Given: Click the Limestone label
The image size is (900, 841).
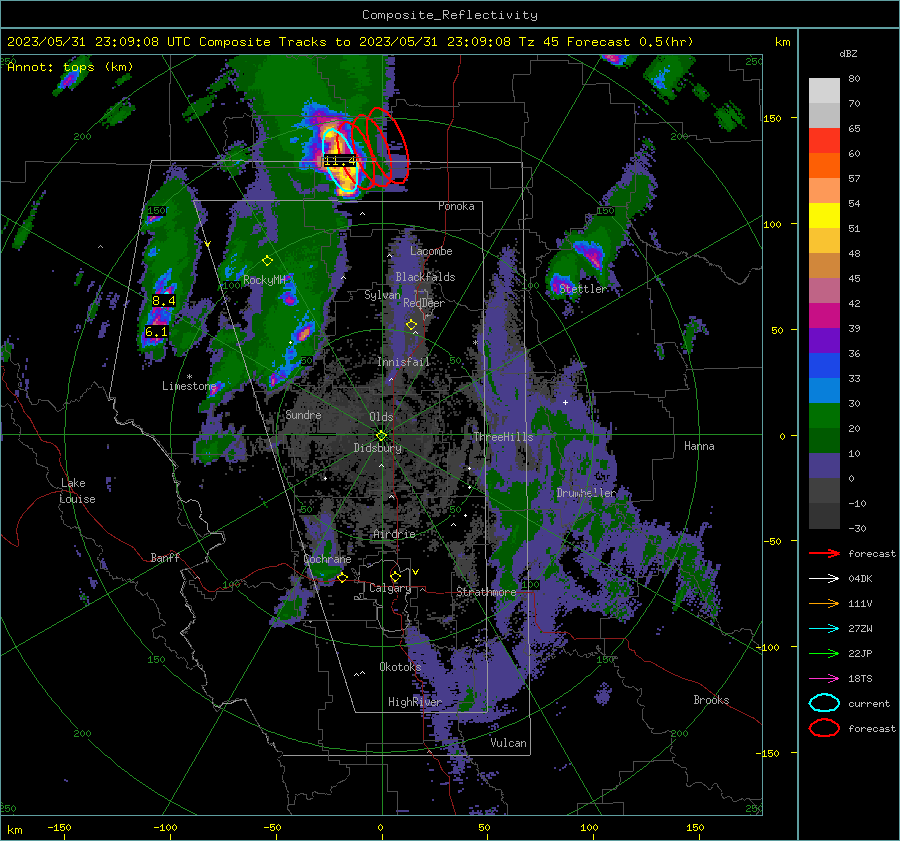Looking at the screenshot, I should coord(189,386).
